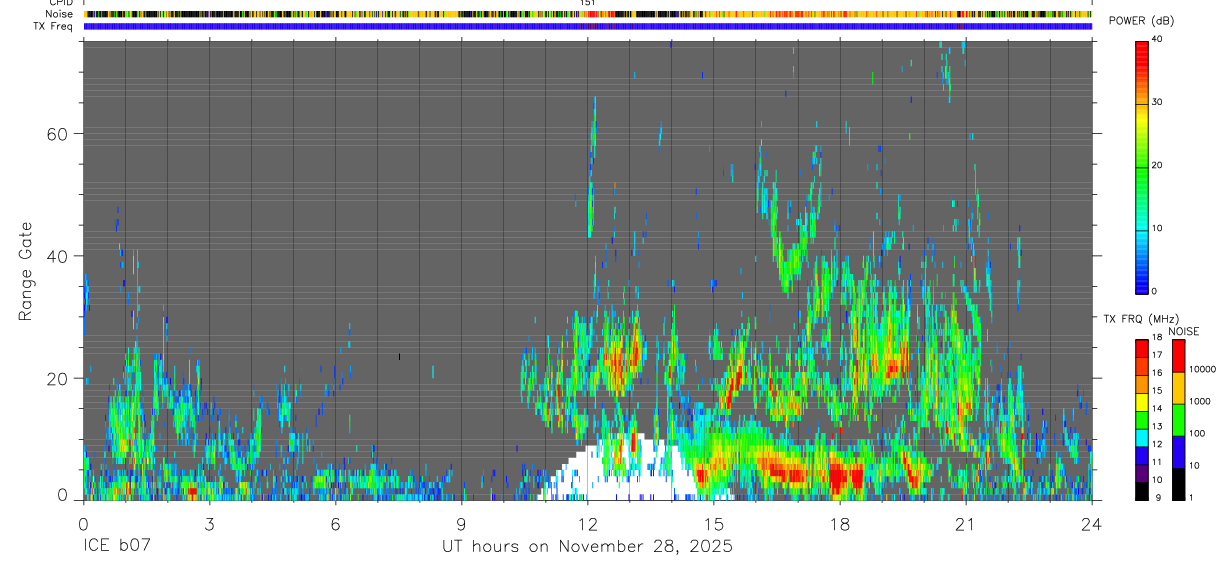1228x567 pixels.
Task: Click the TX FRQ (MHz) color scale
Action: (x=1142, y=419)
